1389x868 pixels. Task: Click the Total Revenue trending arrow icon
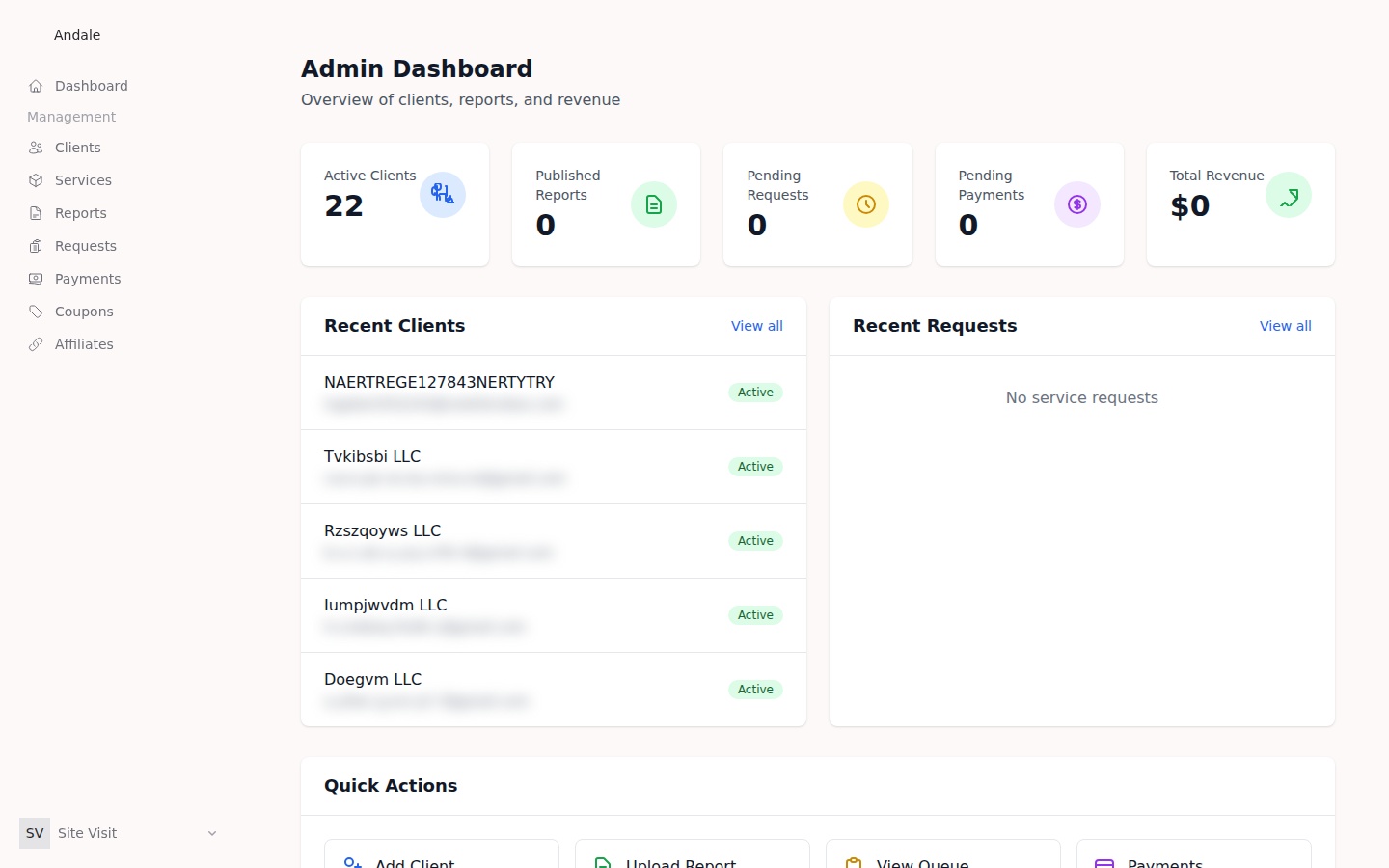pyautogui.click(x=1289, y=195)
